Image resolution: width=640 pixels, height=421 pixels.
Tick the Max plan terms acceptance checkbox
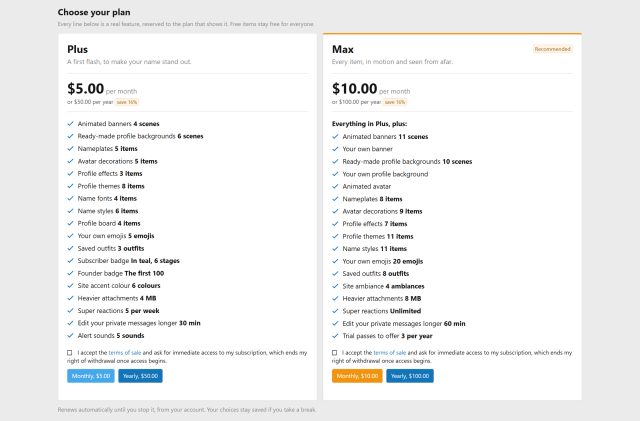click(x=334, y=353)
